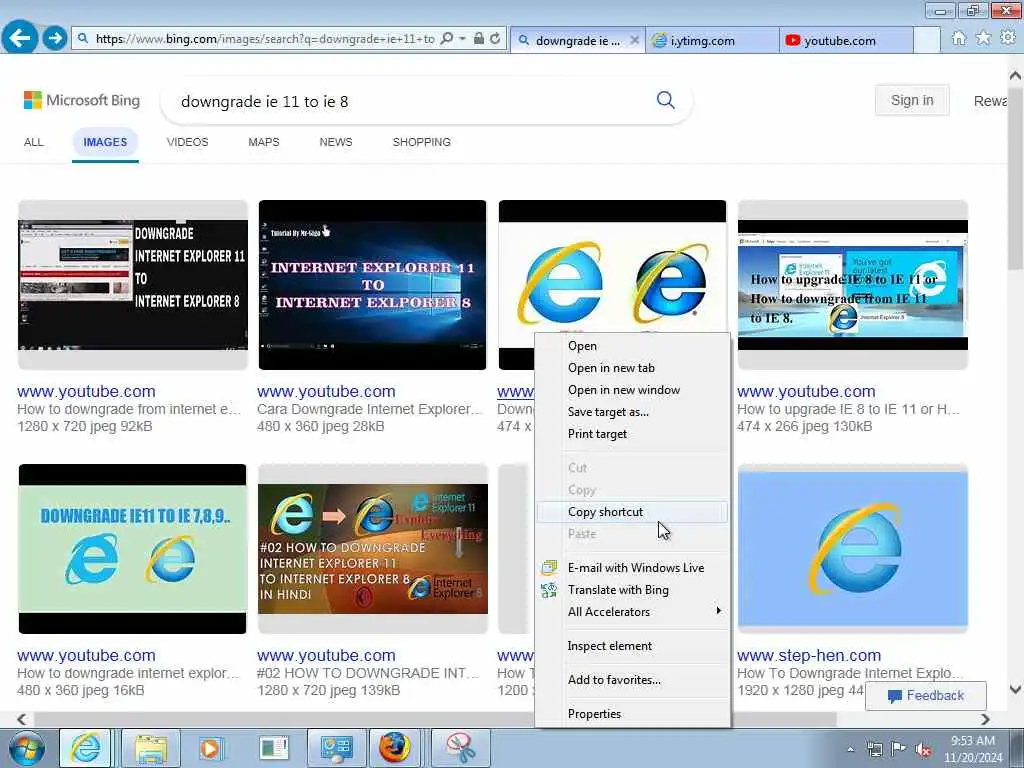The image size is (1024, 768).
Task: Choose 'E-mail with Windows Live' accelerator
Action: point(632,568)
